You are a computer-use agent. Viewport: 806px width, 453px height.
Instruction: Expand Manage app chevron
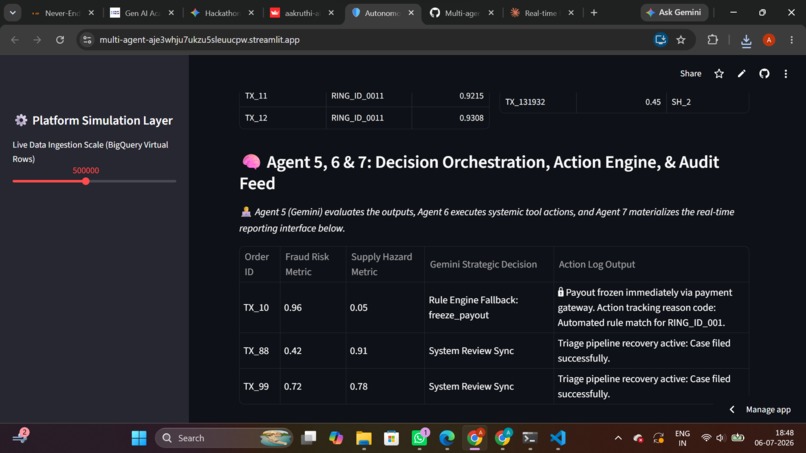[732, 409]
